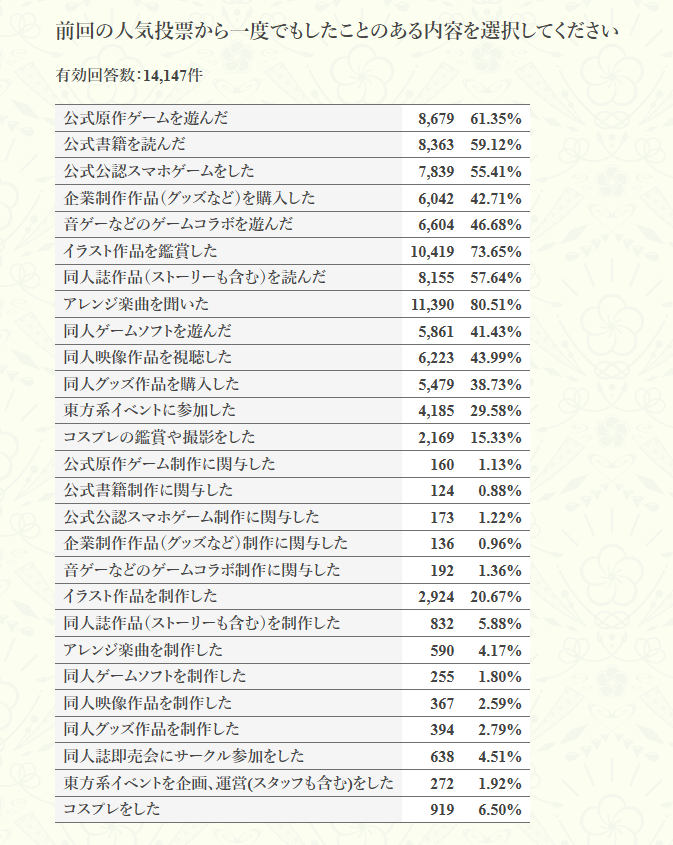Click the コスプレをした row label
Viewport: 673px width, 845px height.
(x=111, y=808)
